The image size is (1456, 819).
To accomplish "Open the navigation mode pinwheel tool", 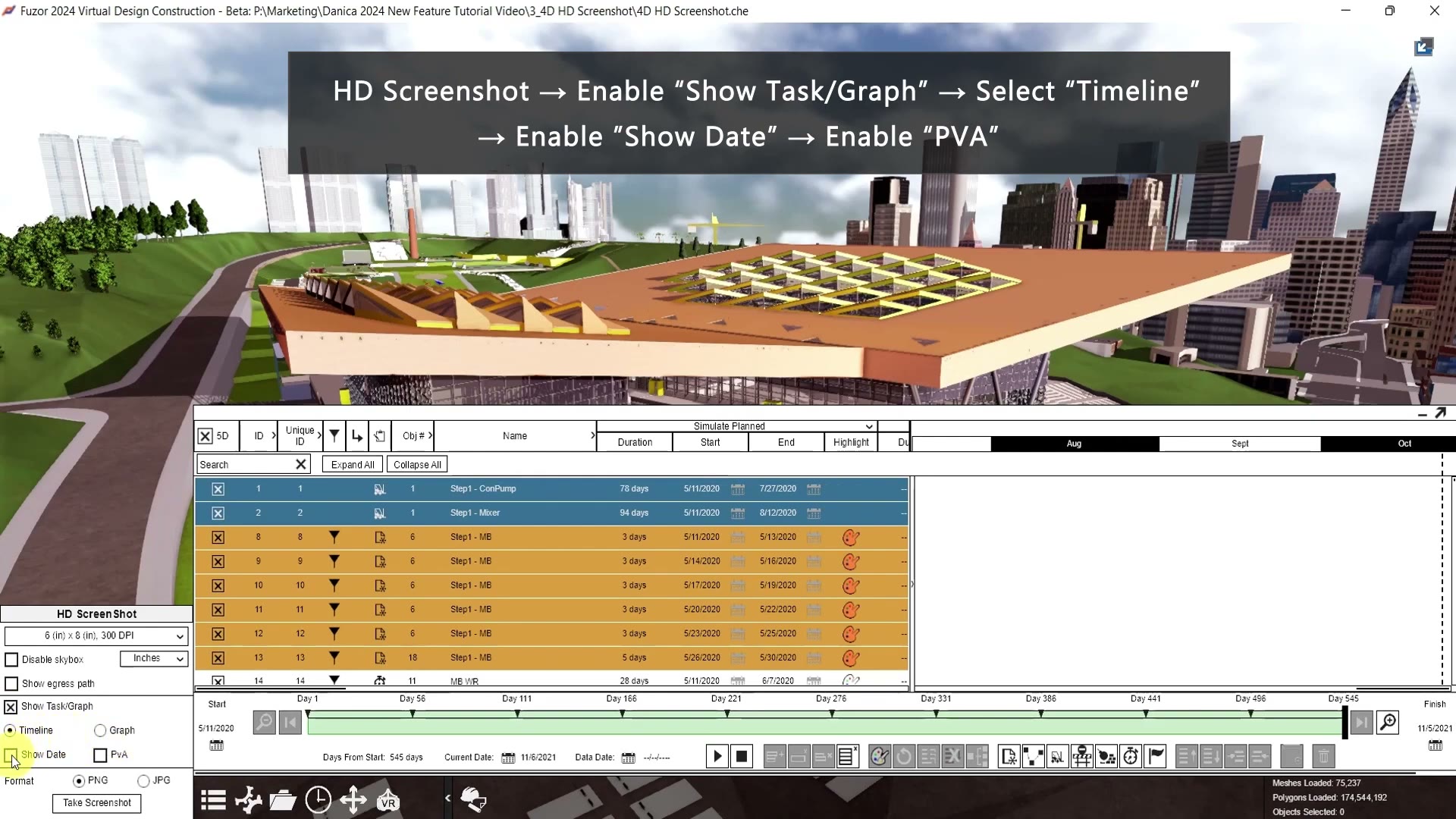I will pos(248,800).
